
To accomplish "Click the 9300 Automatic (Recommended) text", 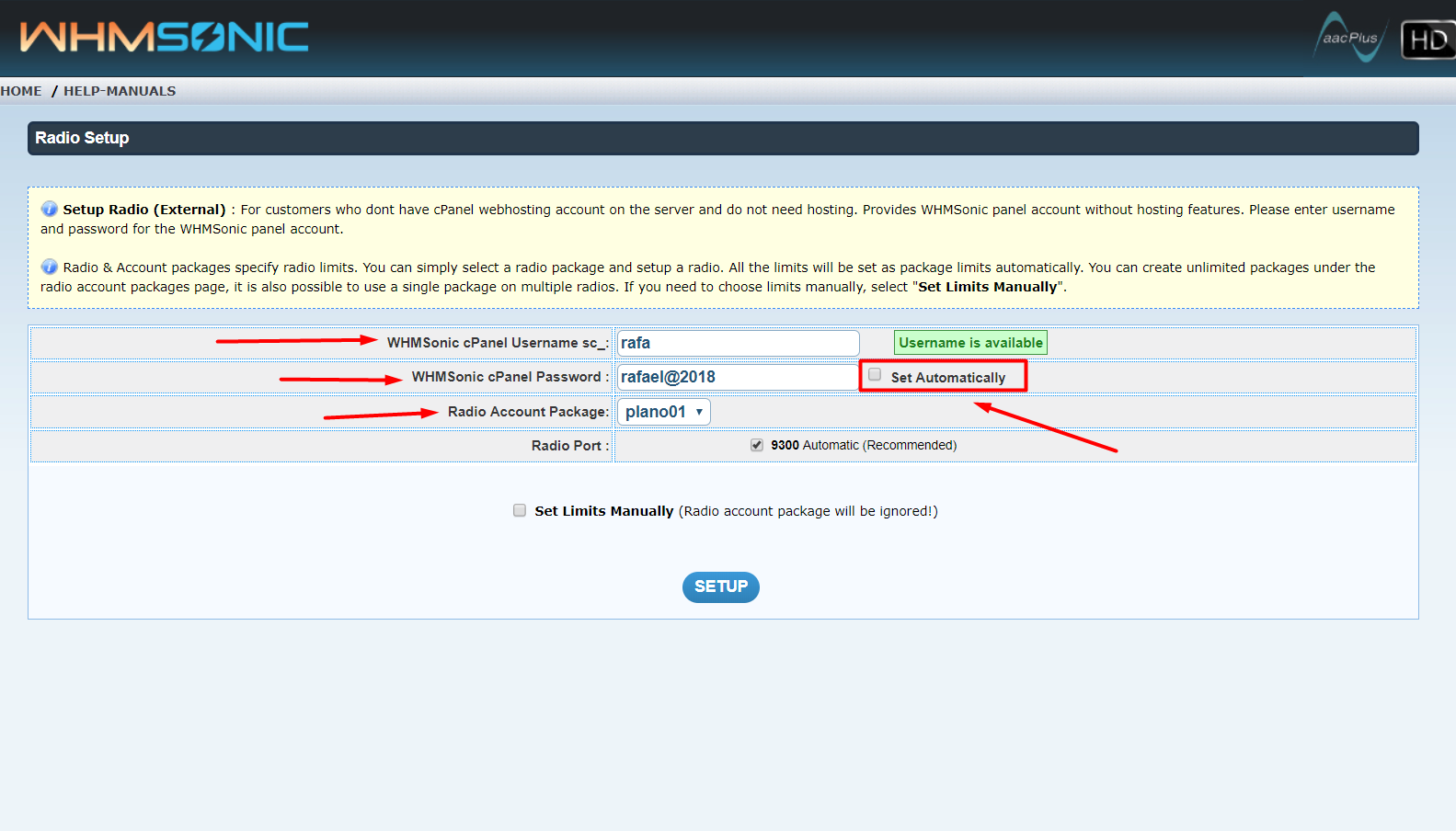I will click(x=864, y=445).
